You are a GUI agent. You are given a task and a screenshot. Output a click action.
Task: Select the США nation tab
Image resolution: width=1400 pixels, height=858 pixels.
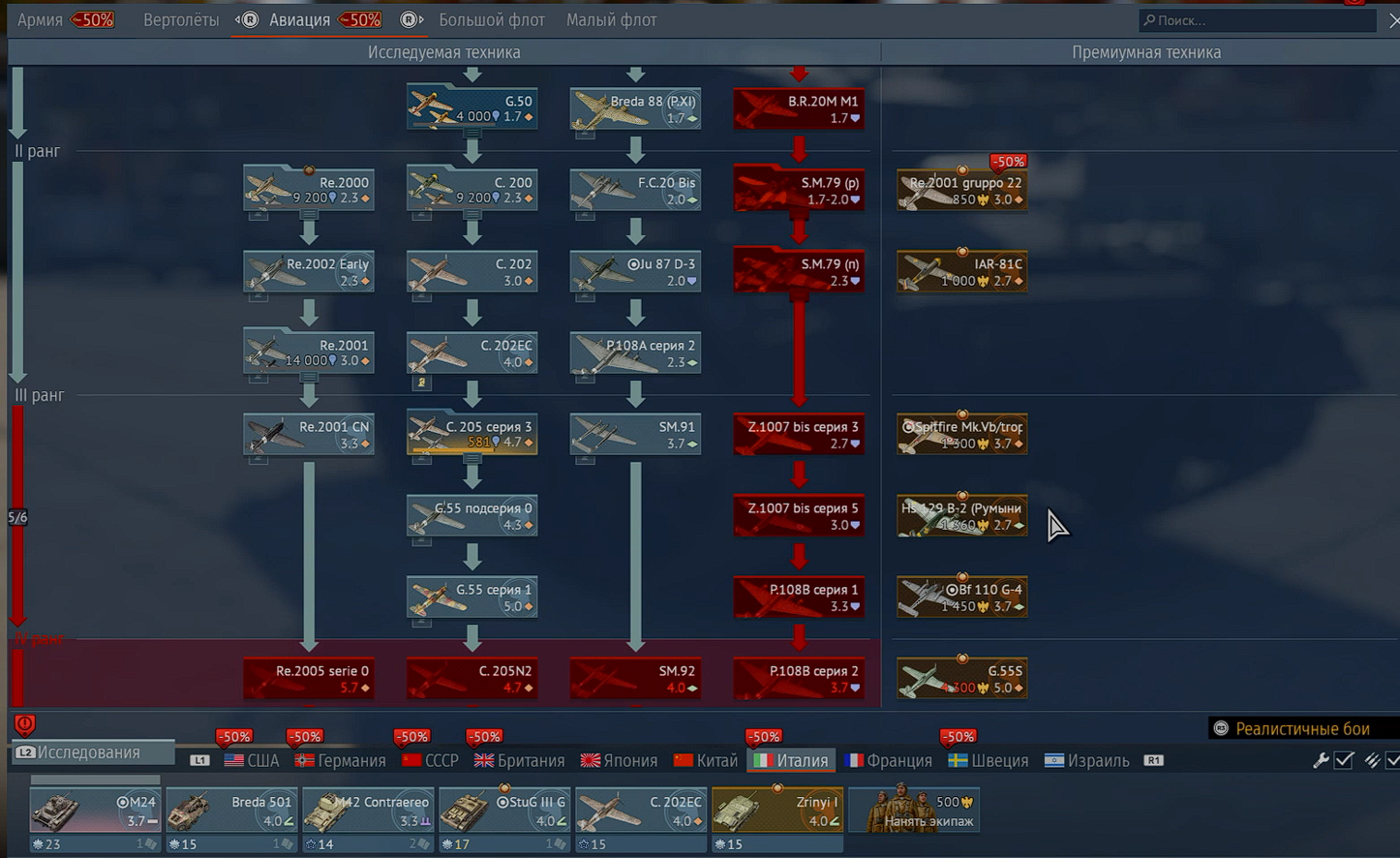(x=252, y=760)
